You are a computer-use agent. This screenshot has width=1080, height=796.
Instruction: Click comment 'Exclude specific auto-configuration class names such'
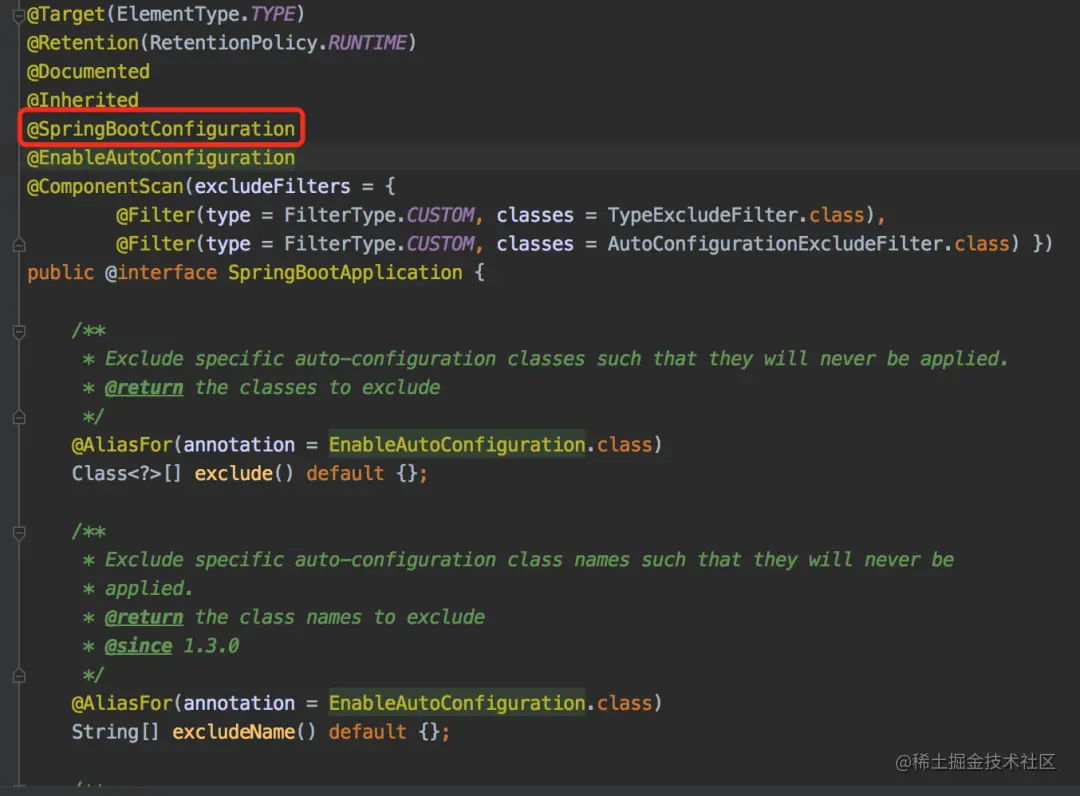point(395,560)
